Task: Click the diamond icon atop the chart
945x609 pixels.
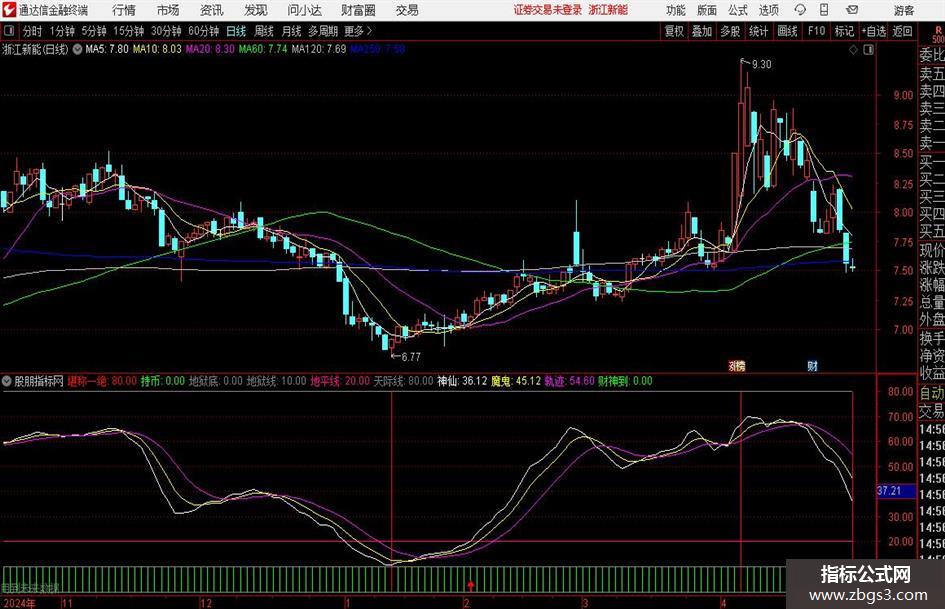Action: [x=853, y=50]
